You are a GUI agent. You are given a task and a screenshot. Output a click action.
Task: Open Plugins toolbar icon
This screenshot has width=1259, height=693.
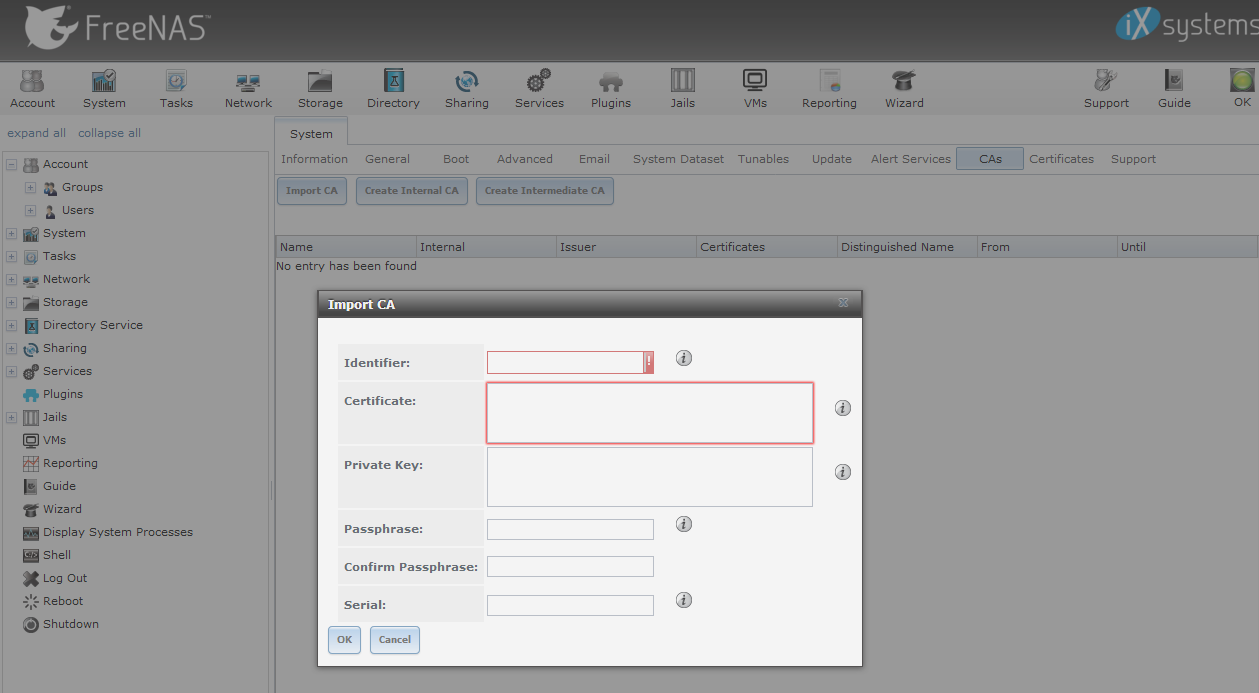point(611,89)
